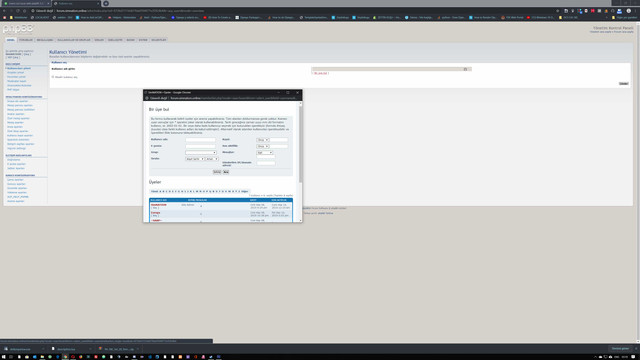Click the joined date input in popup
Screen dimensions: 640x360
coord(279,140)
